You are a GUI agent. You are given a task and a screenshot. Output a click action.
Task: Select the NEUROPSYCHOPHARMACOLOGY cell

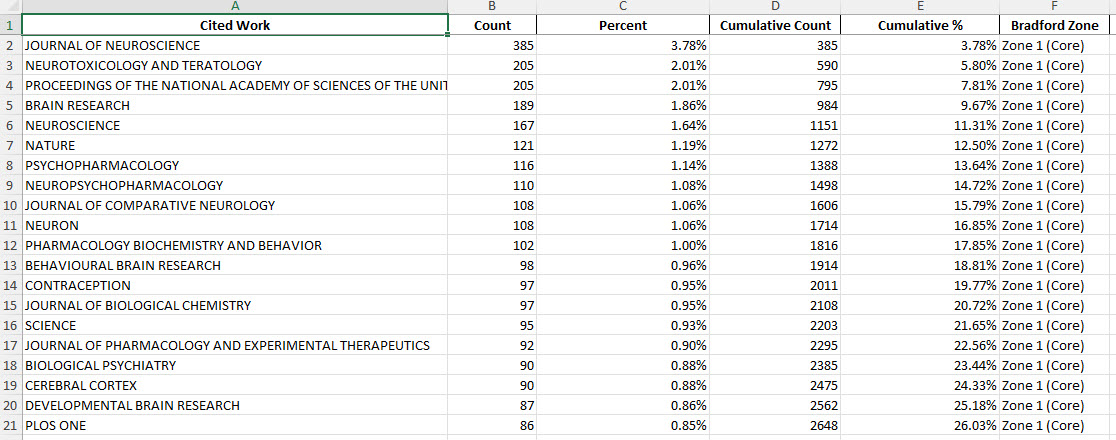pos(235,185)
